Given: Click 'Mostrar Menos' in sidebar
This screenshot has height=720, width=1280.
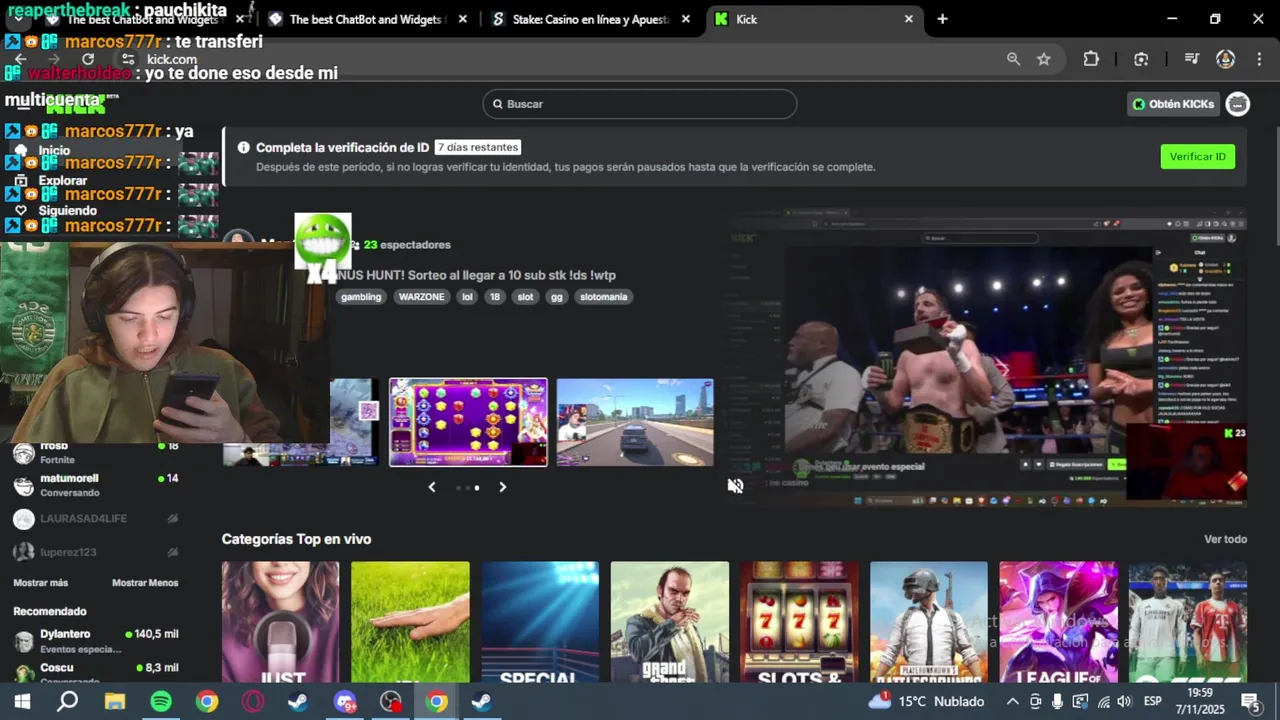Looking at the screenshot, I should [145, 583].
